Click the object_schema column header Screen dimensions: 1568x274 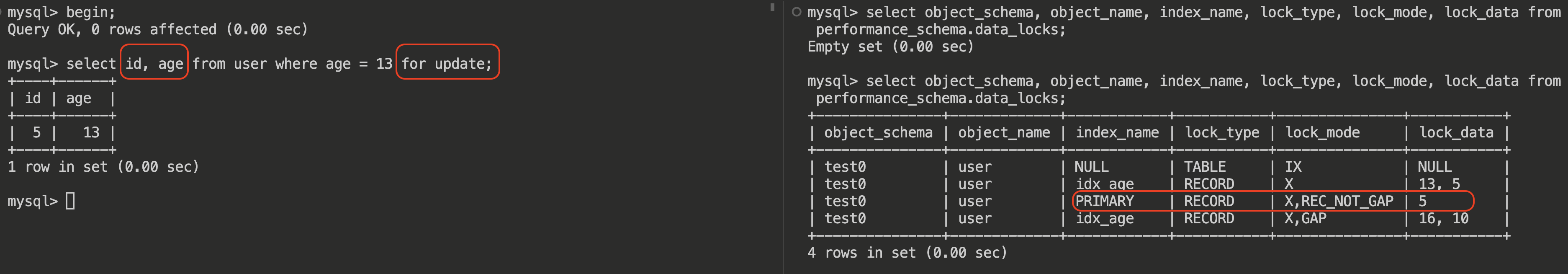[x=878, y=133]
